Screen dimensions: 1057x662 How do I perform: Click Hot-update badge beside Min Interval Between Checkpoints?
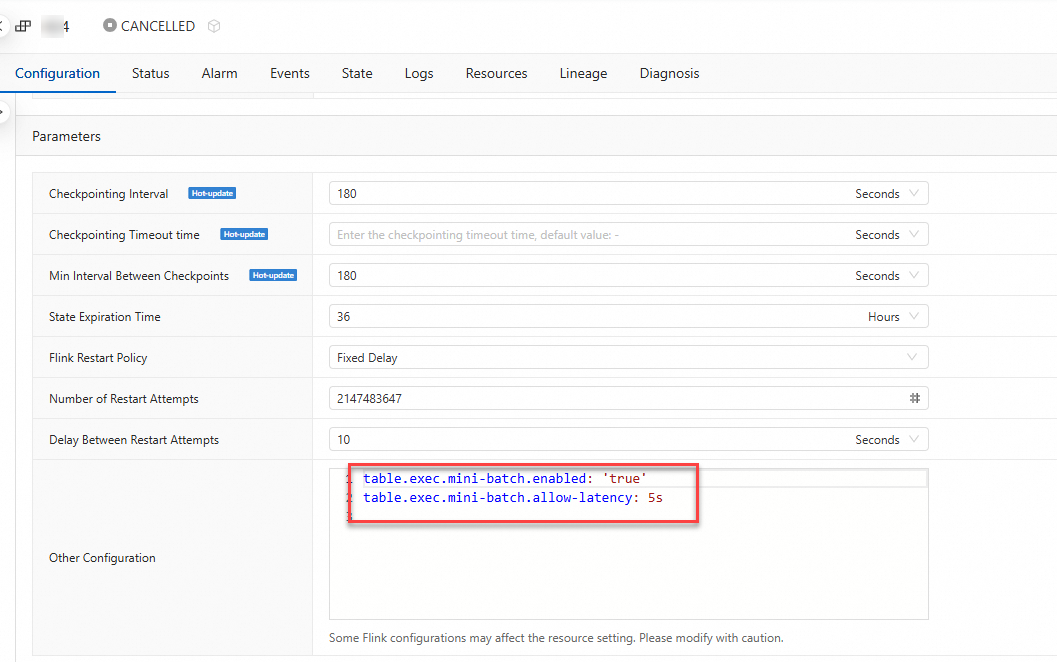(x=273, y=276)
